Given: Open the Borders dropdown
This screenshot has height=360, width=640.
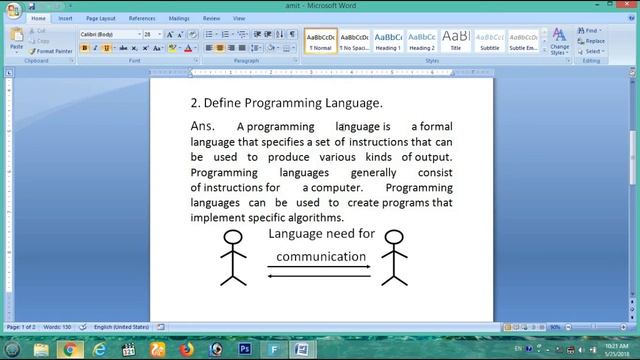Looking at the screenshot, I should click(293, 48).
